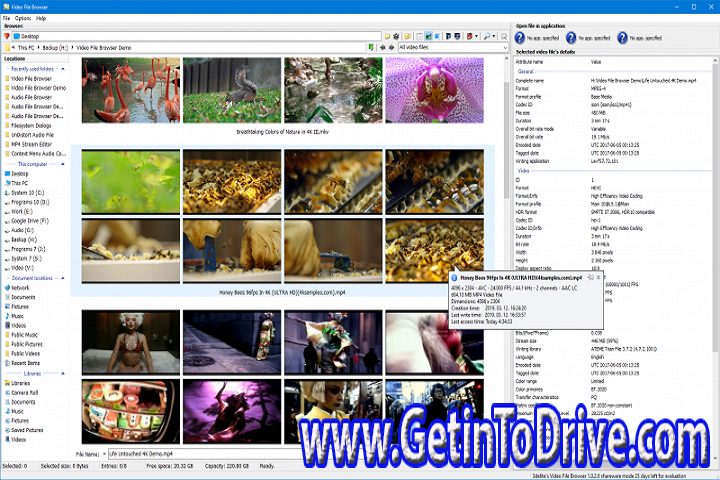Click 'Honey Bees 96fps' file name caption
The height and width of the screenshot is (480, 720).
coord(282,292)
